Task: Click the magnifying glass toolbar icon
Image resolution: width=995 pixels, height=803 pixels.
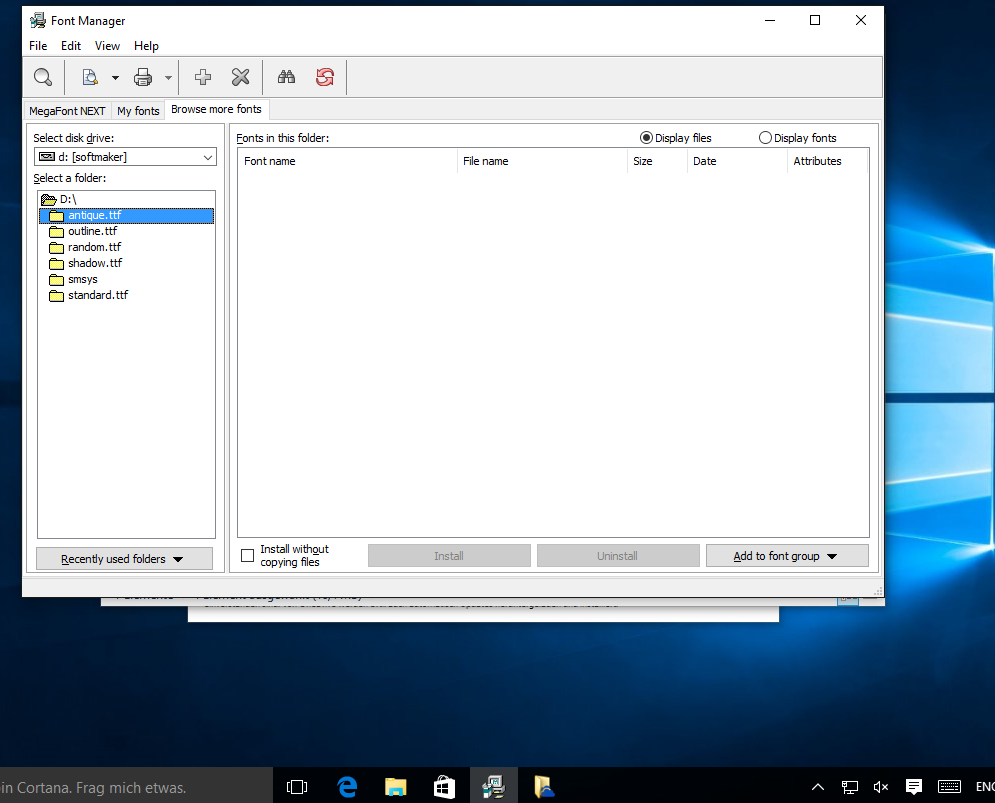Action: (x=43, y=77)
